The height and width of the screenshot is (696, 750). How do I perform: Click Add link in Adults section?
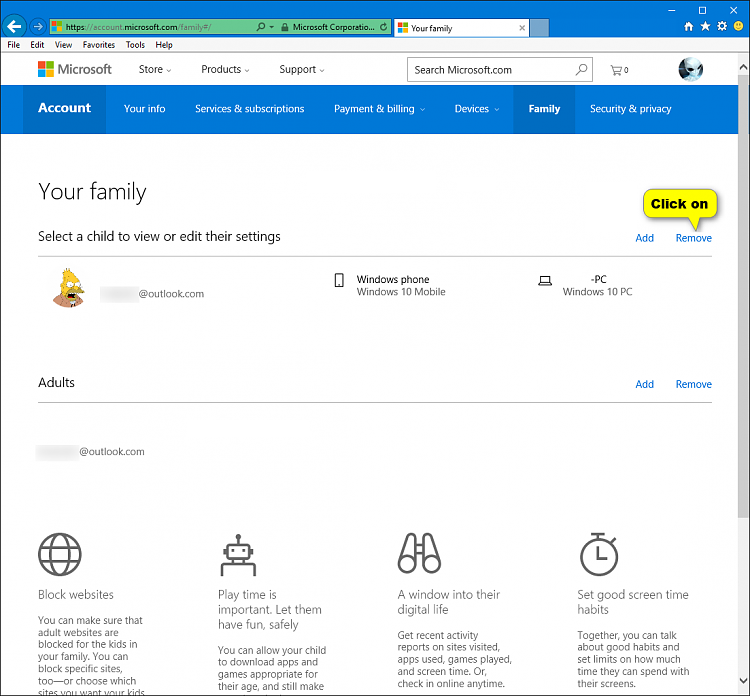644,384
